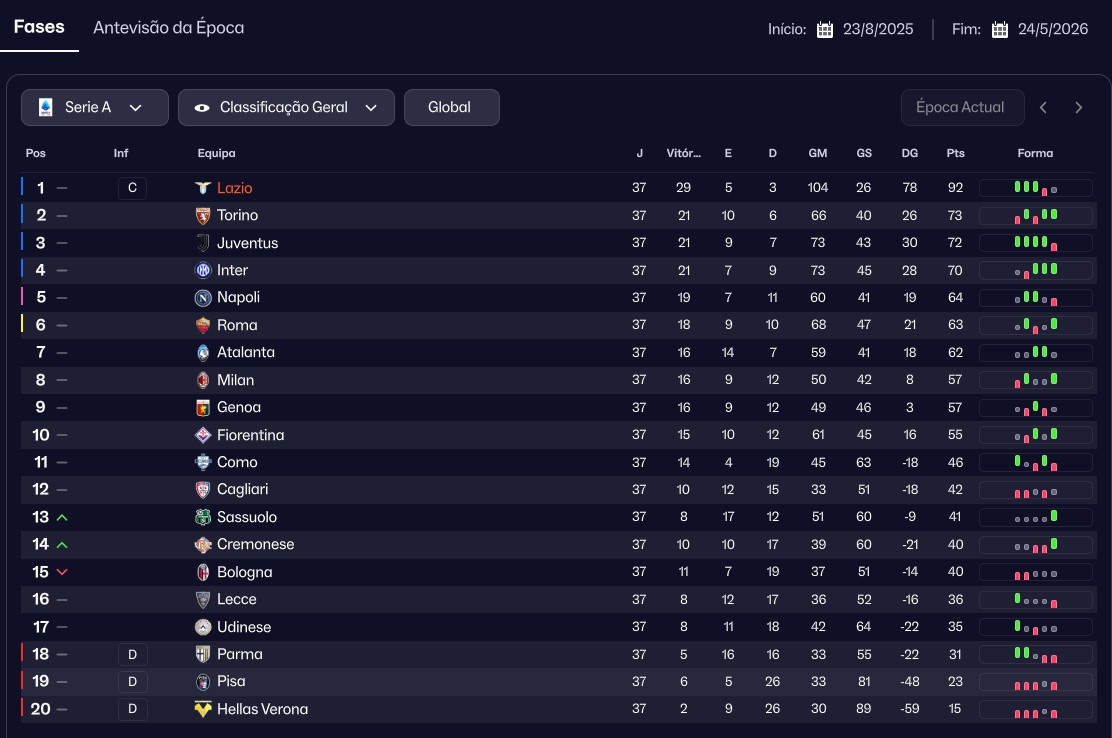Open the Torino team link
The image size is (1112, 738).
pyautogui.click(x=237, y=215)
